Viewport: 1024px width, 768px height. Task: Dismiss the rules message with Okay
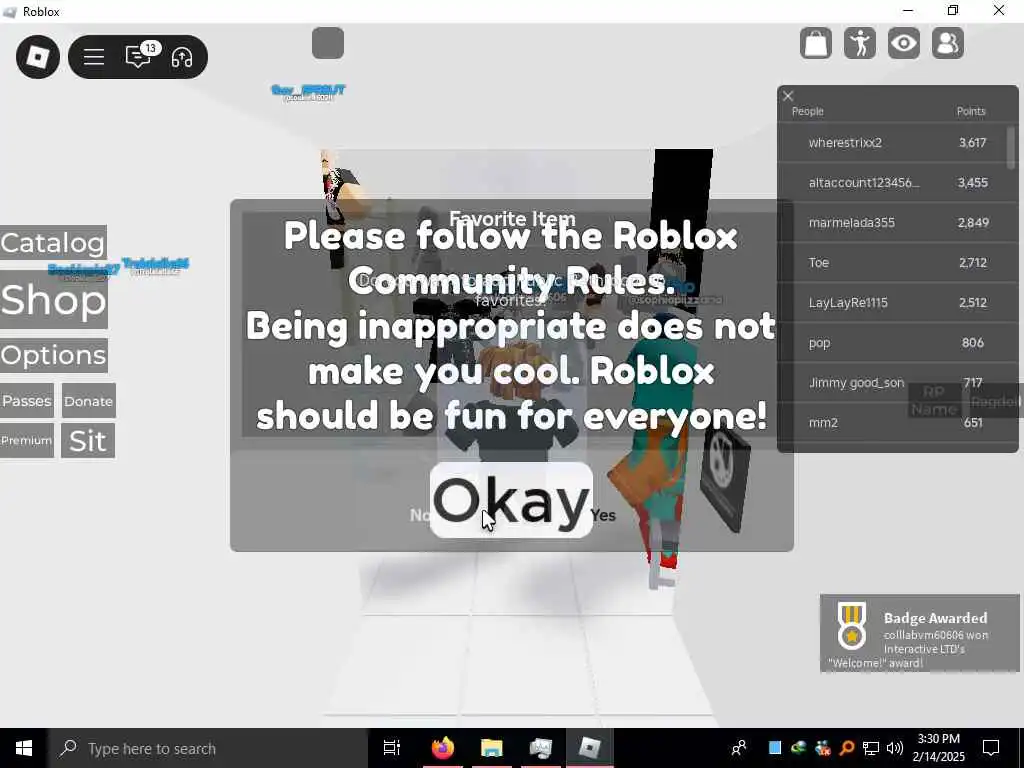pyautogui.click(x=511, y=500)
